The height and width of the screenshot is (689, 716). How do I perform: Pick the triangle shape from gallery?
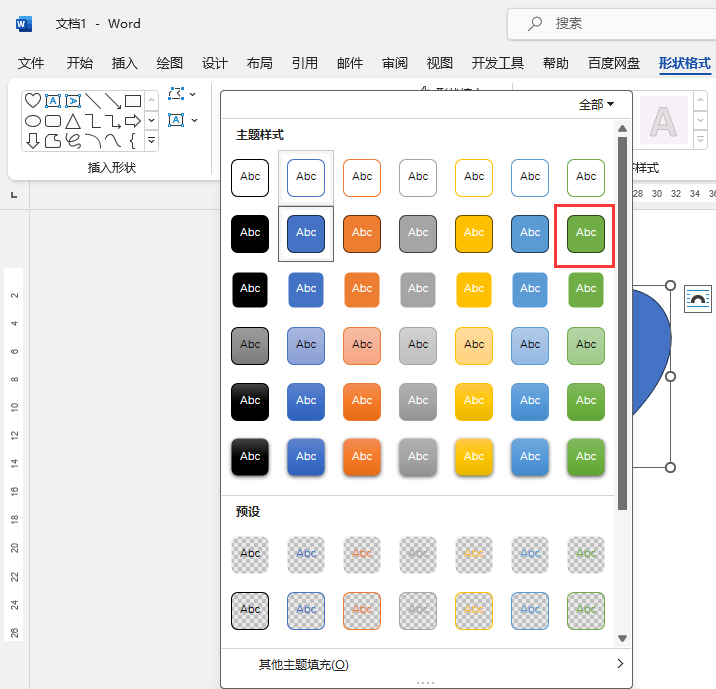(72, 121)
